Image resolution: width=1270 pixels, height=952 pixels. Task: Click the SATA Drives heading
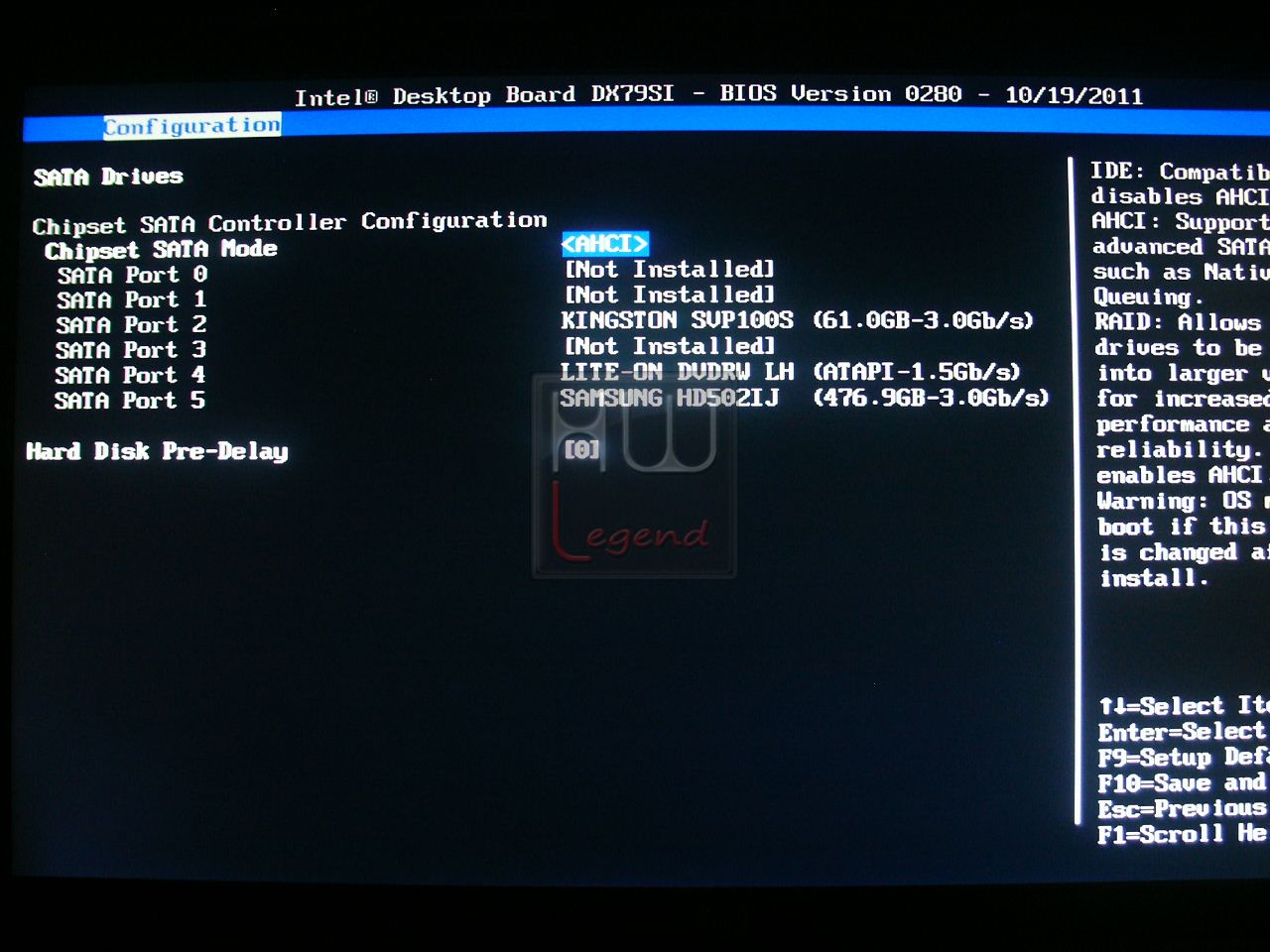pyautogui.click(x=108, y=177)
